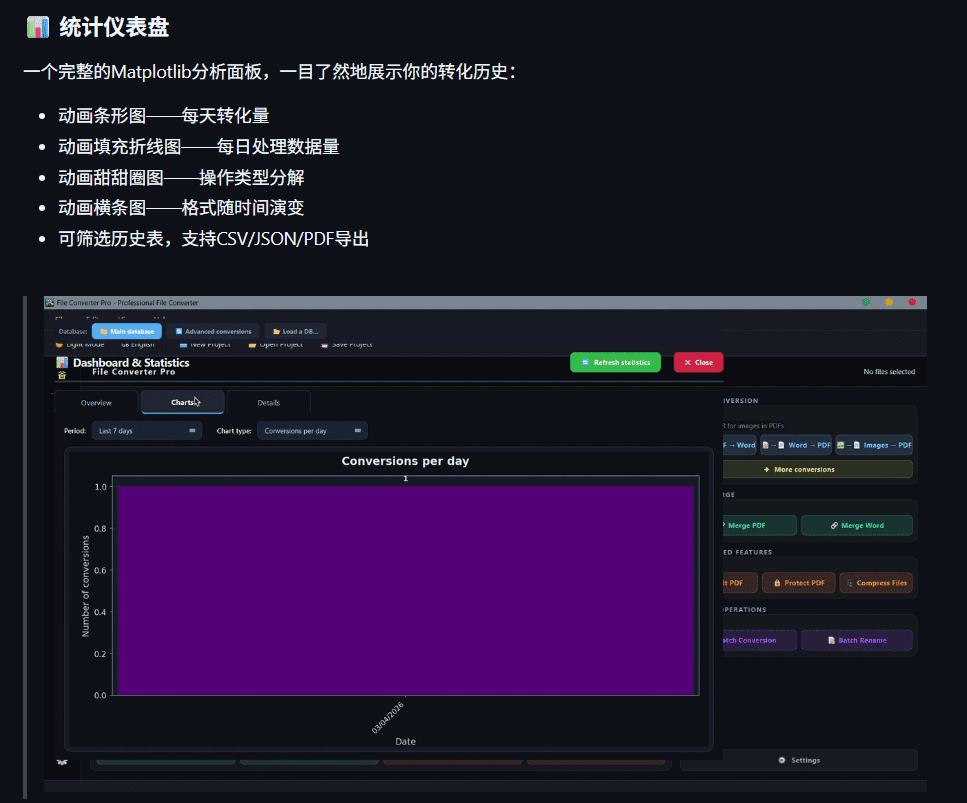Expand the Chart type dropdown

[x=312, y=431]
